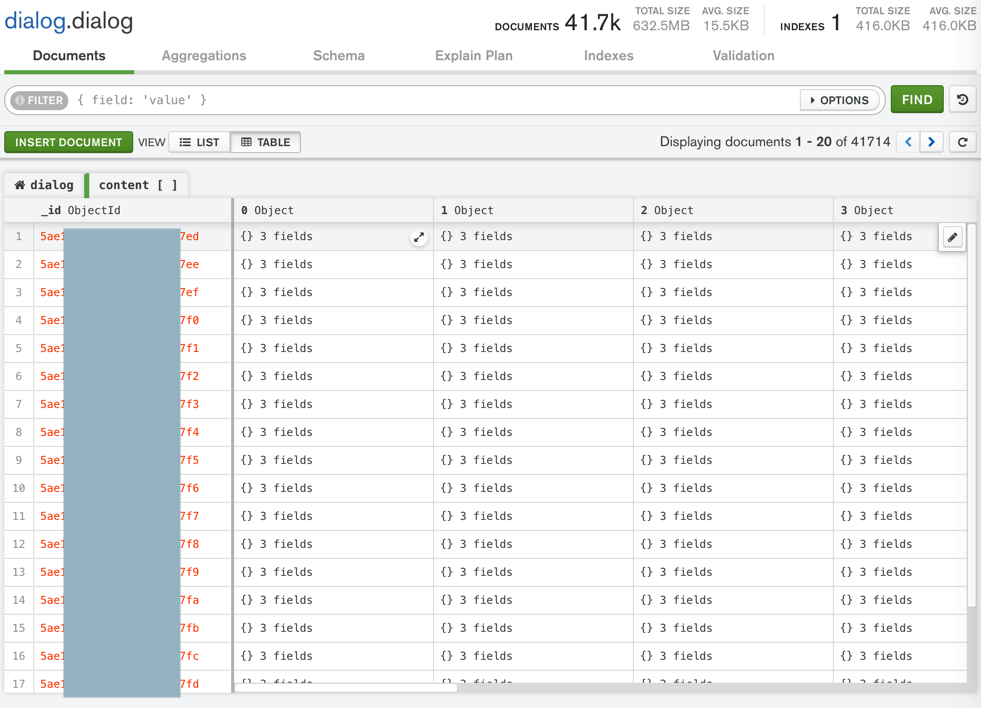This screenshot has height=708, width=981.
Task: Click 0 Object cell in row 11
Action: tap(333, 516)
